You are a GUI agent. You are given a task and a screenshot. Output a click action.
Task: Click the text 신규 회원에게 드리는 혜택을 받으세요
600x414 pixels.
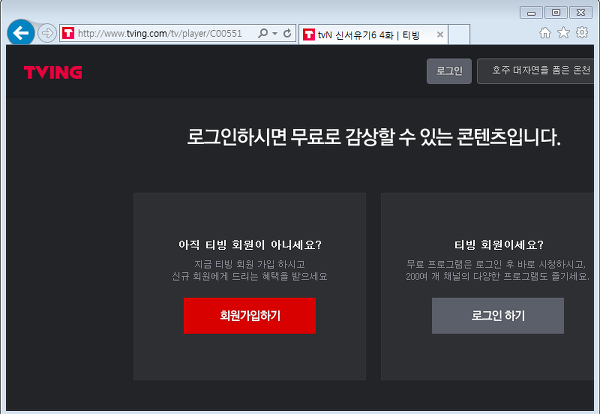click(249, 276)
